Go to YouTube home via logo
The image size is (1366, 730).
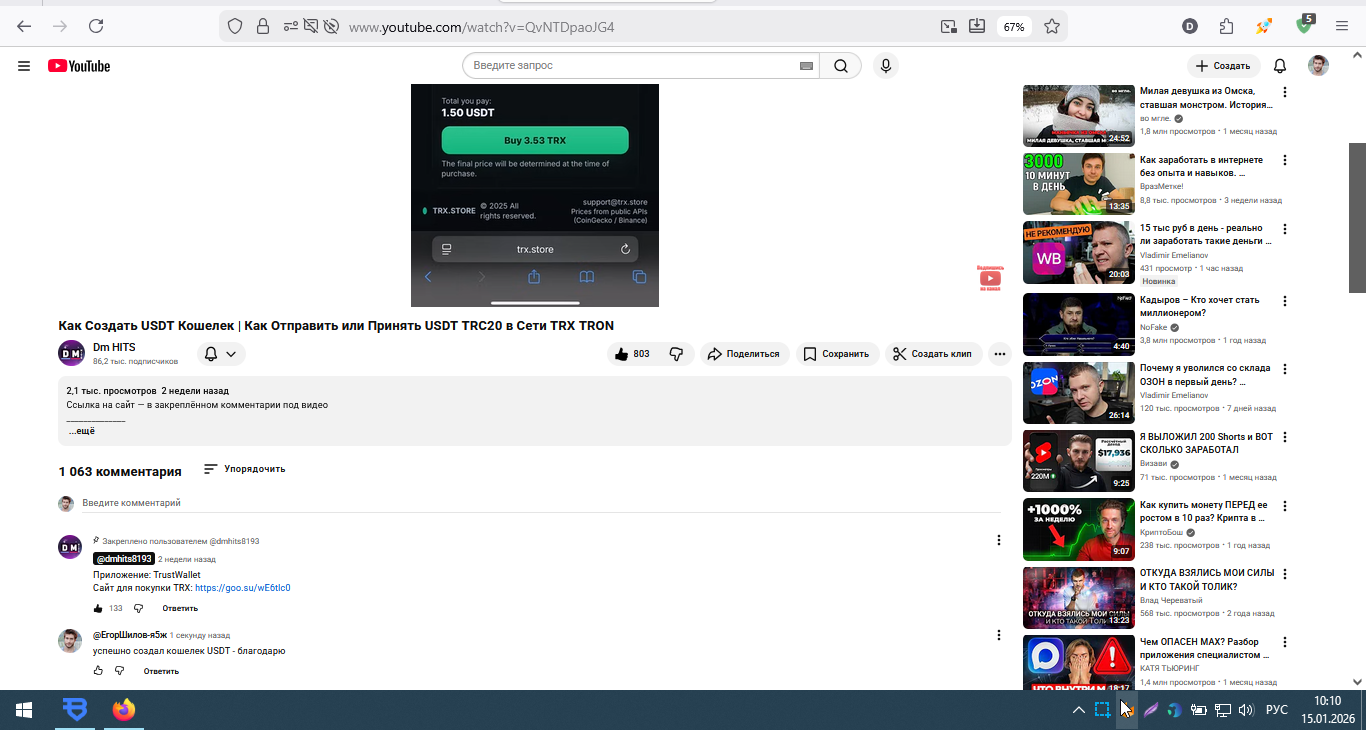79,66
